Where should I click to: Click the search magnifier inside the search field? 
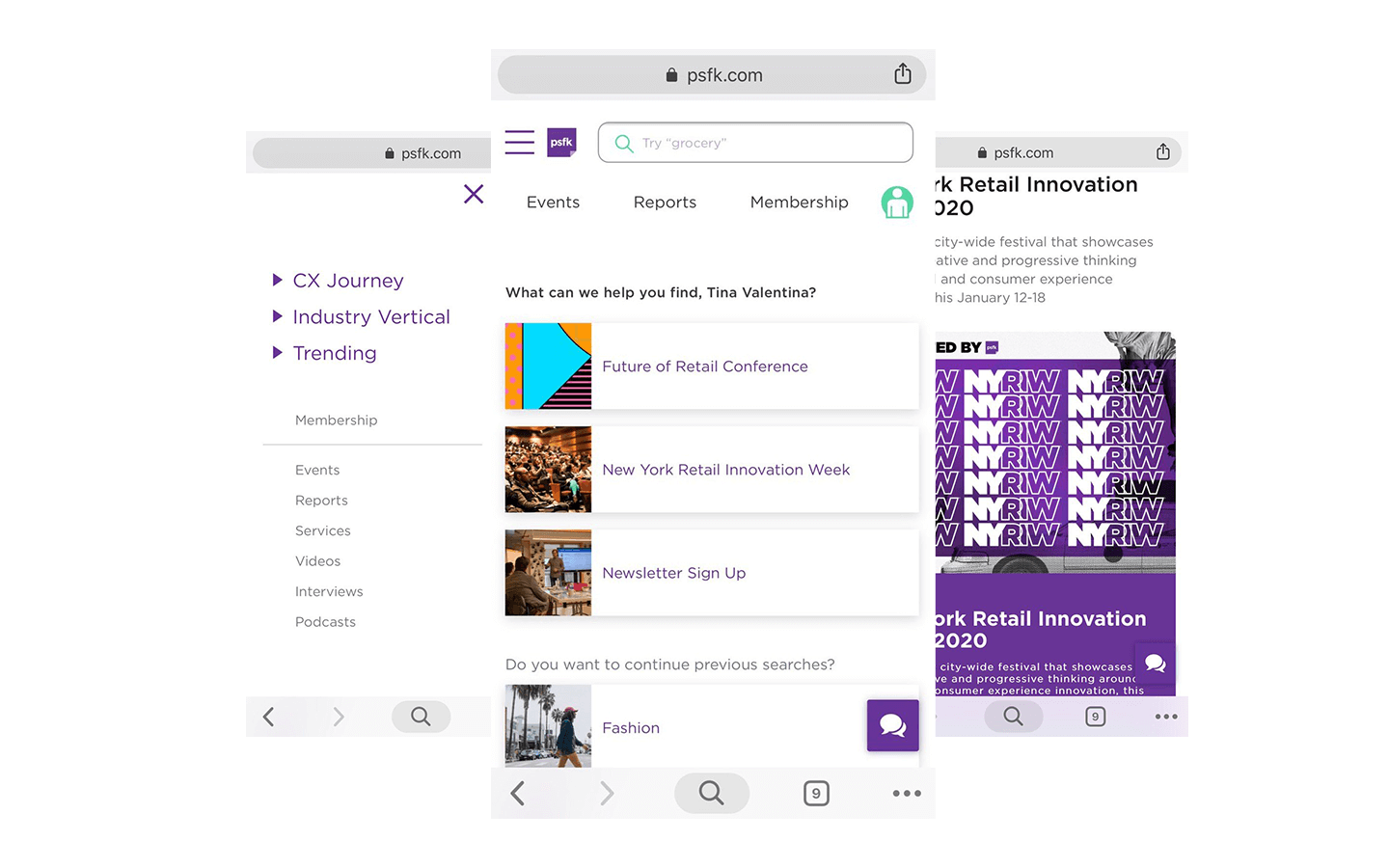(624, 144)
